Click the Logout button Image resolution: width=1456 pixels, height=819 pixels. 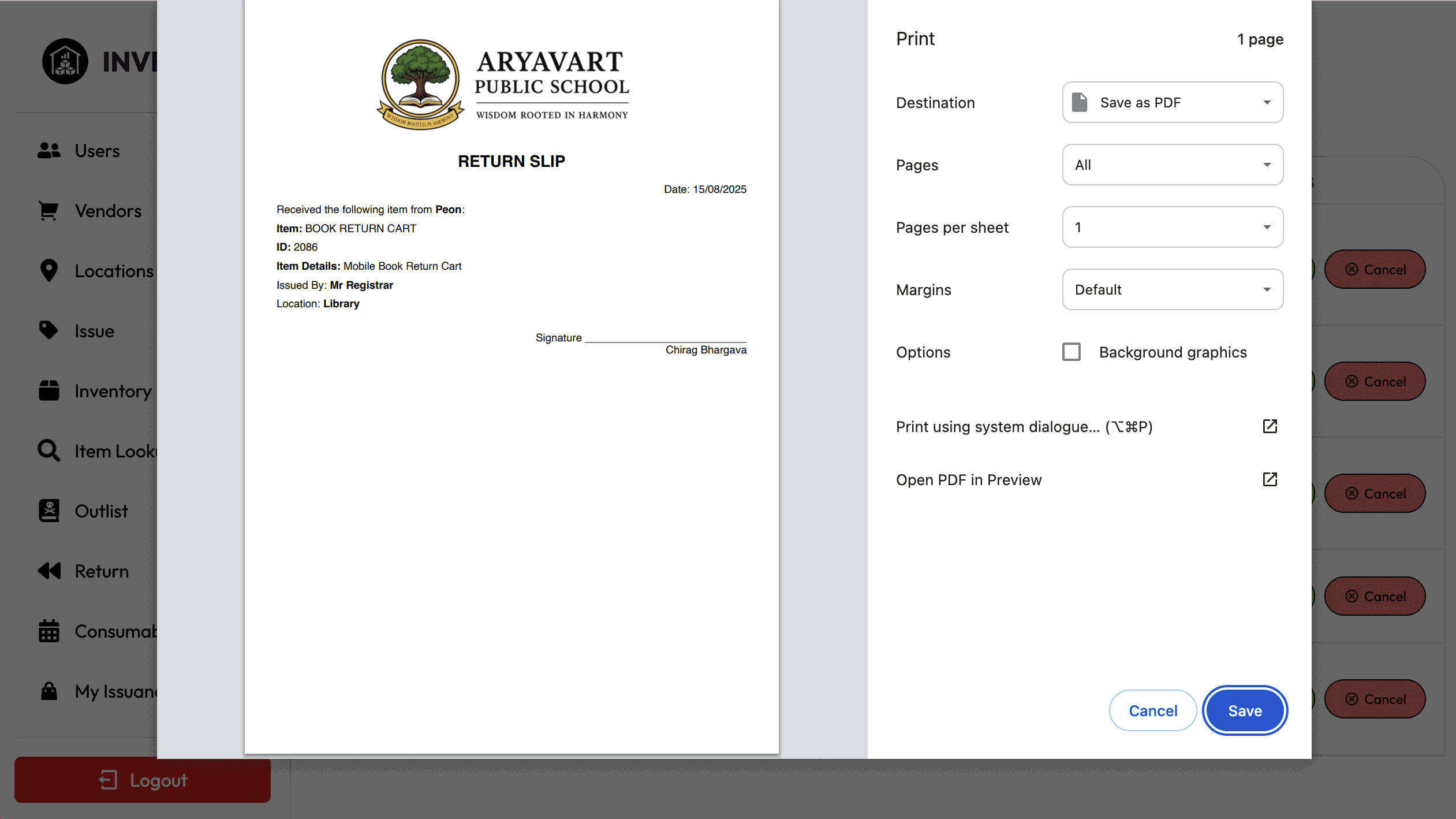pos(143,780)
